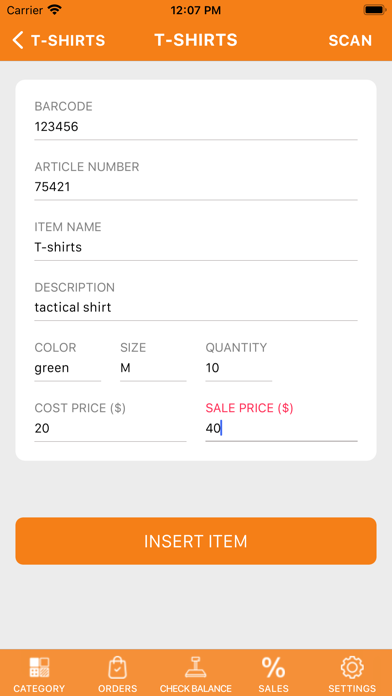Tap the INSERT ITEM button
Viewport: 392px width, 696px height.
(x=196, y=541)
